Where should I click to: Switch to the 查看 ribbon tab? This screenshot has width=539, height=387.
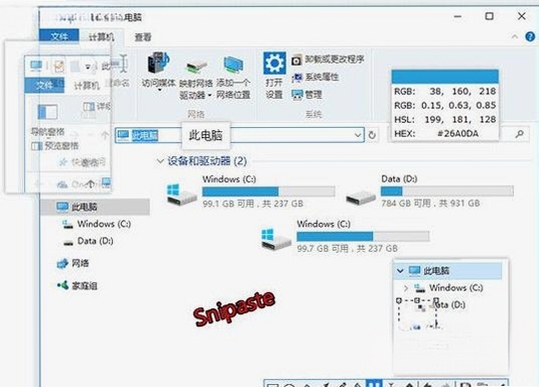[143, 37]
